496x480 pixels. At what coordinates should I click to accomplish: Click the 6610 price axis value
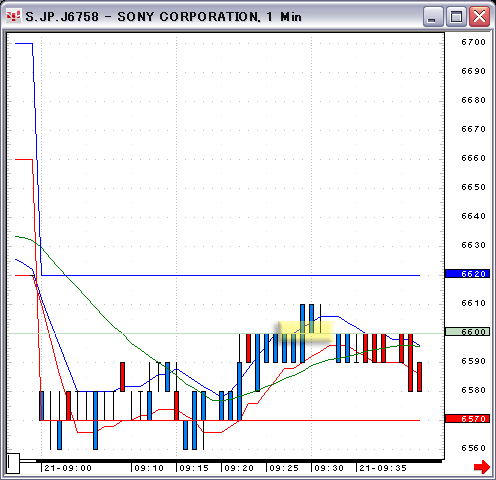473,303
